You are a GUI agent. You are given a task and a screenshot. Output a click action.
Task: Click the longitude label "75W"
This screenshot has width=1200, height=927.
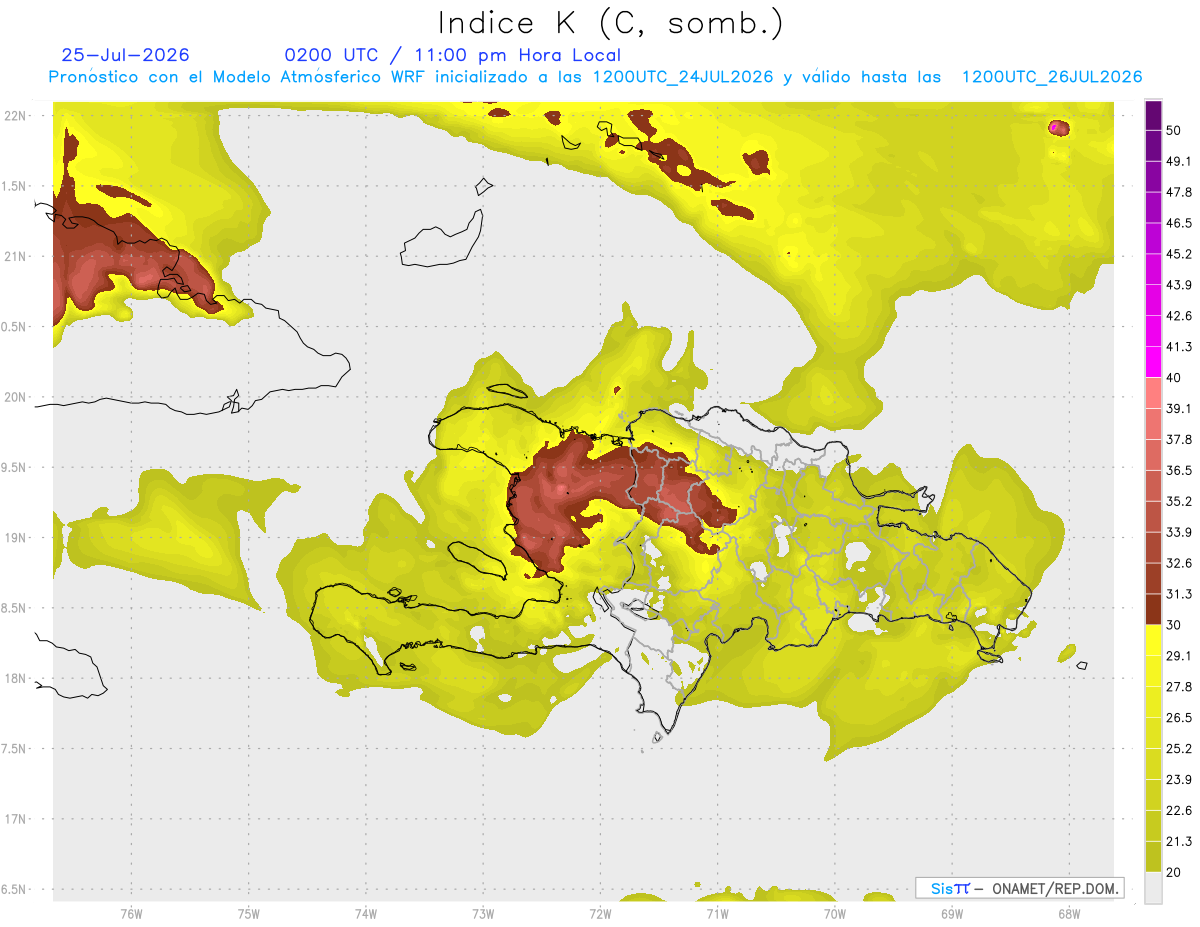[249, 913]
